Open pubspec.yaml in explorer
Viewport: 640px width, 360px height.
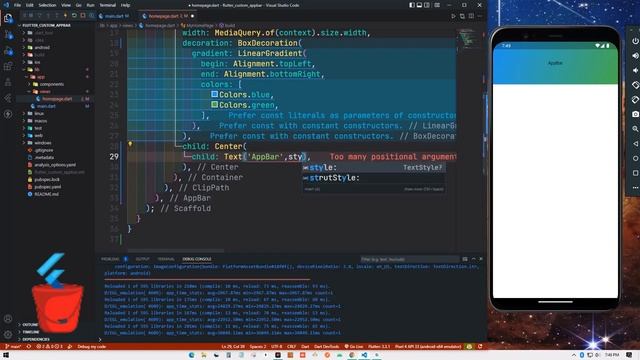pyautogui.click(x=47, y=187)
